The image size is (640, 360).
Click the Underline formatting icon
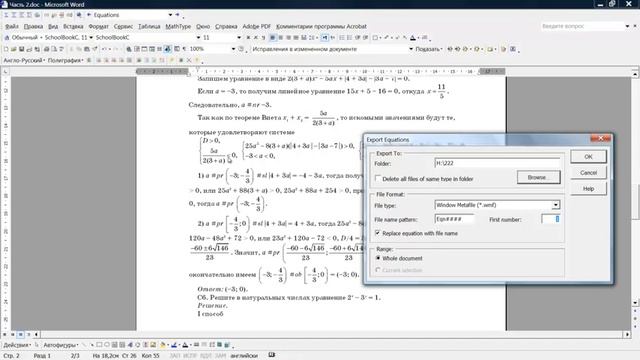[x=264, y=38]
